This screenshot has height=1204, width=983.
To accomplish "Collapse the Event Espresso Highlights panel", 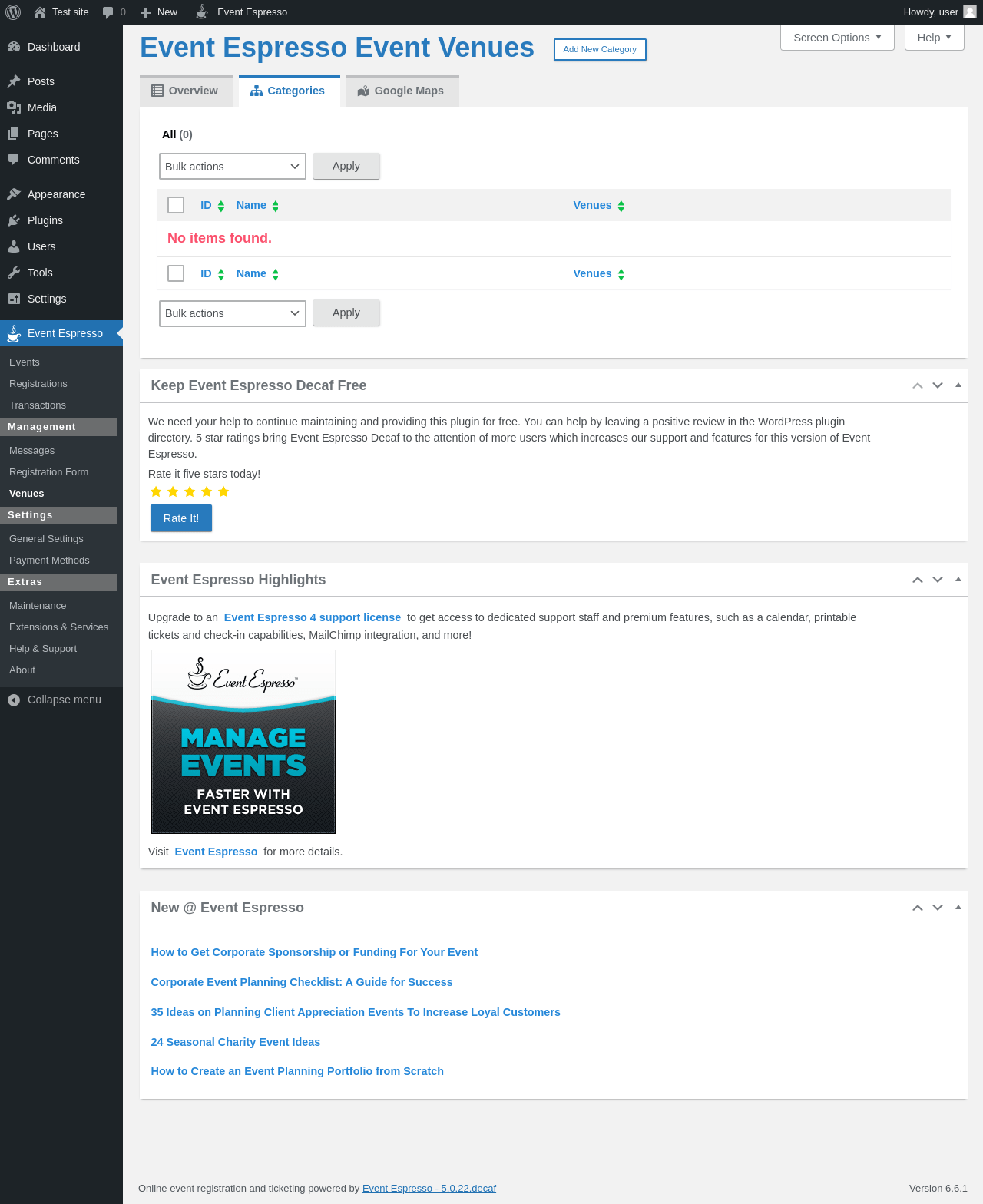I will click(x=958, y=579).
